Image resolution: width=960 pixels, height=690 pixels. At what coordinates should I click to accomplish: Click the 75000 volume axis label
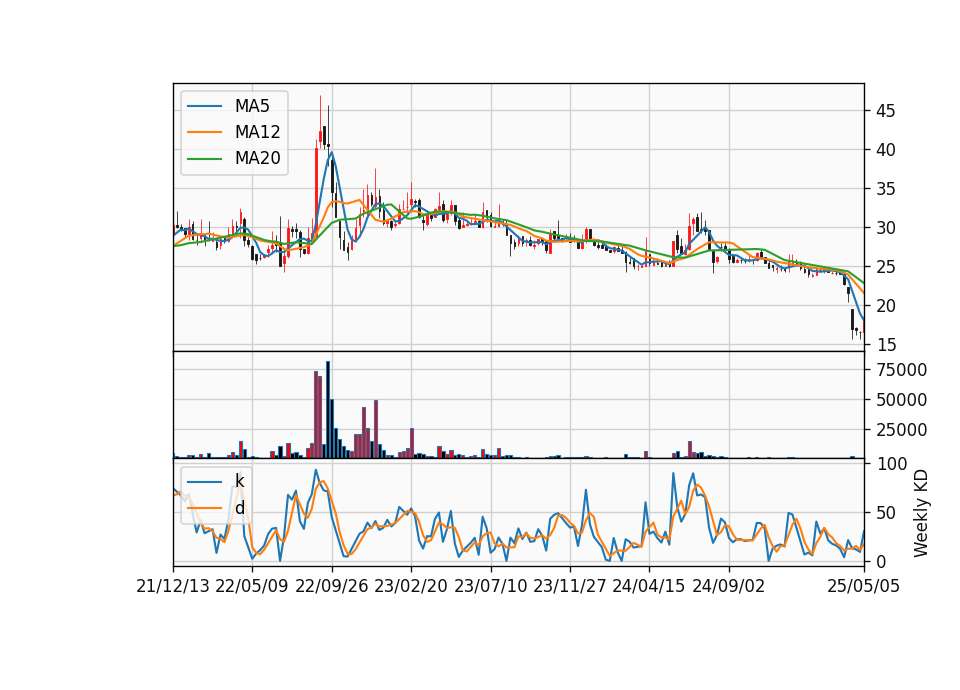click(x=902, y=370)
